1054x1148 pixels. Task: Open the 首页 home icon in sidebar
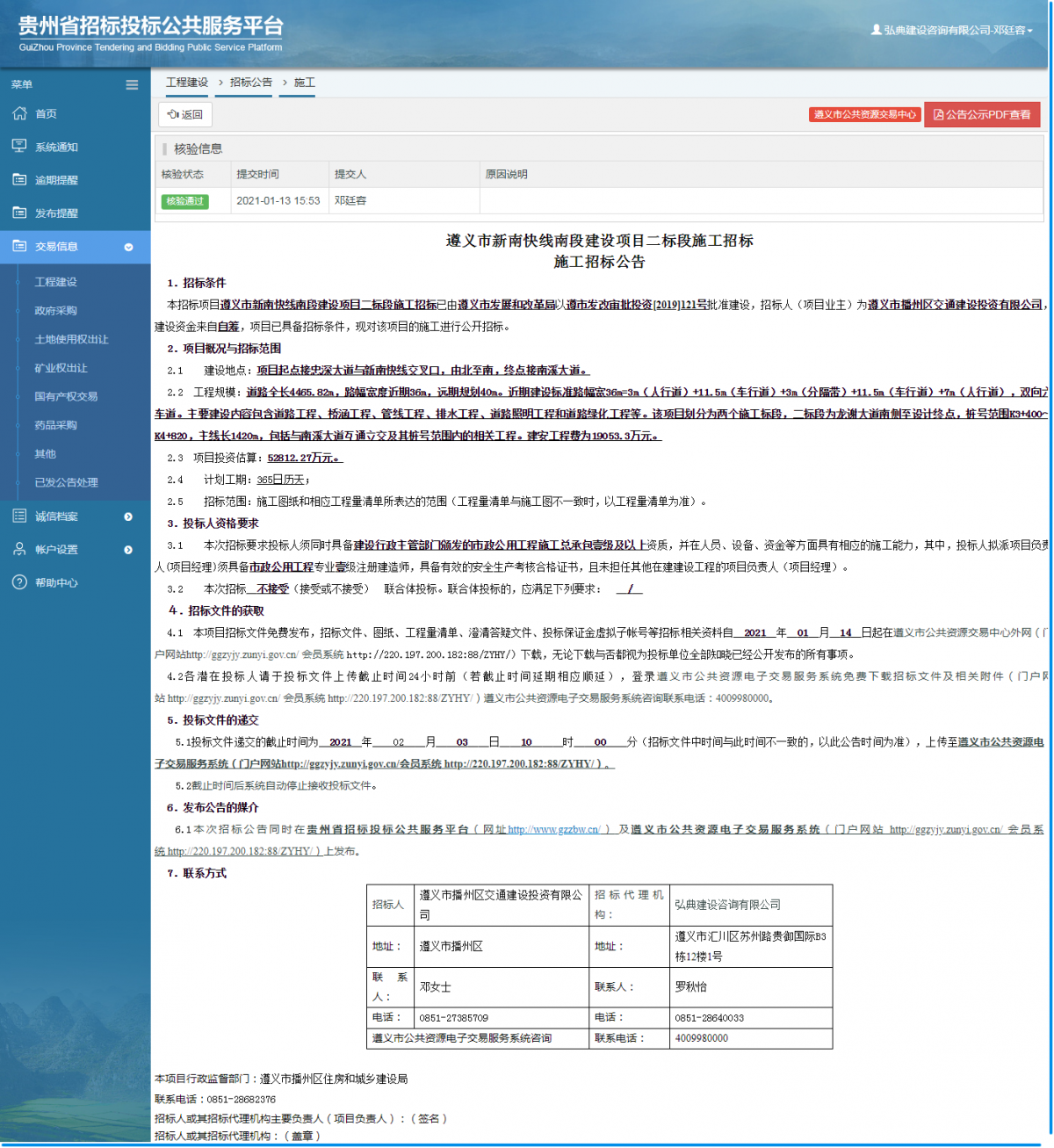click(x=18, y=113)
